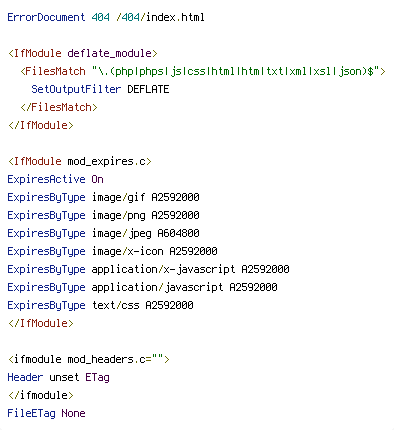
Task: Click the SetOutputFilter directive
Action: (x=76, y=89)
